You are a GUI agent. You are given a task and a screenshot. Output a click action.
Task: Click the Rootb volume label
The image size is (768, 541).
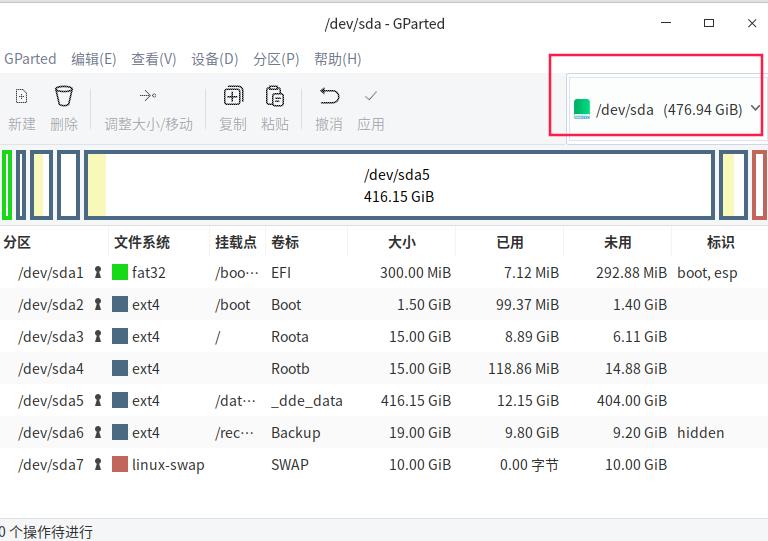point(290,368)
